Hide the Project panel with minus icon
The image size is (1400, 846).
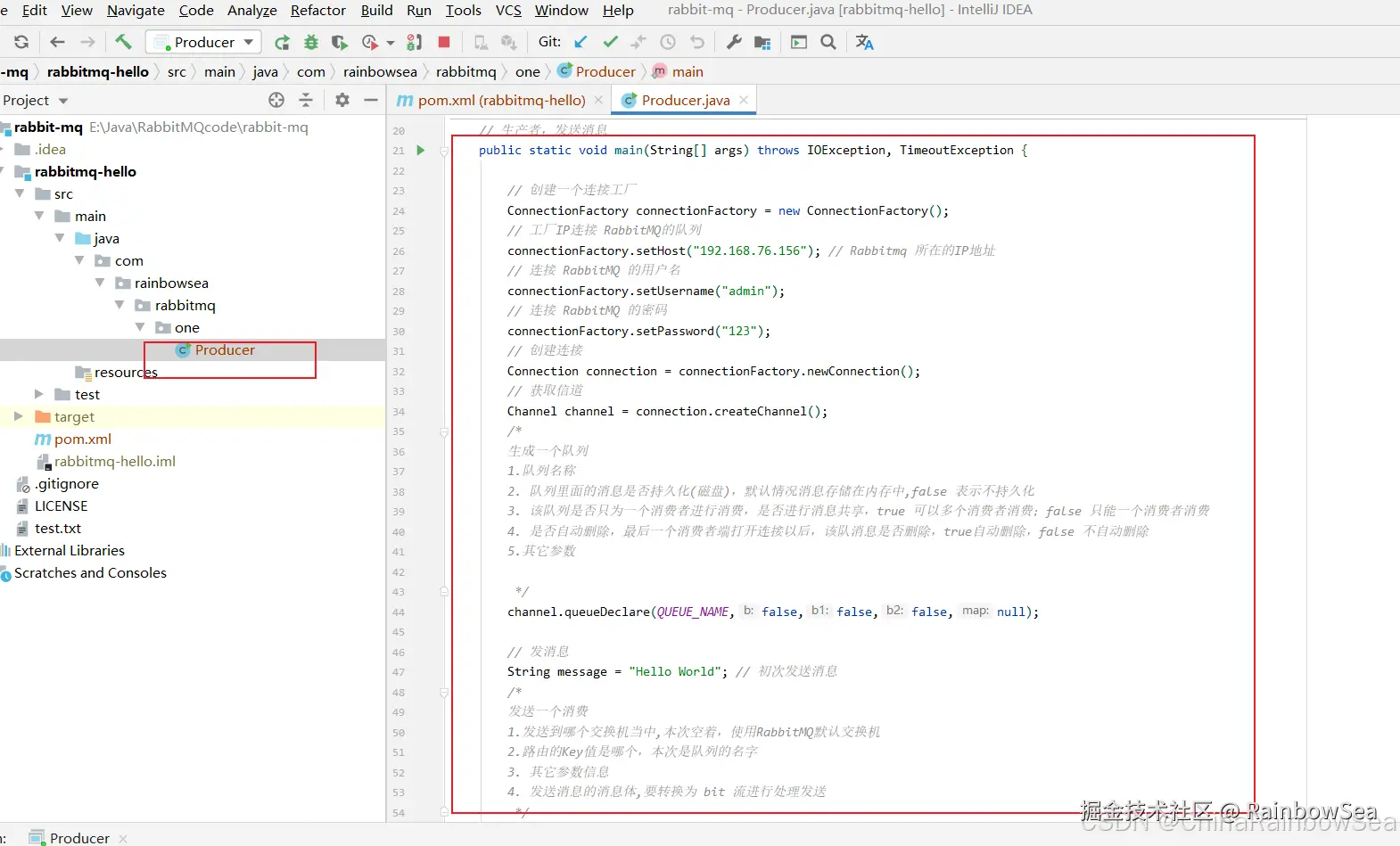[372, 100]
